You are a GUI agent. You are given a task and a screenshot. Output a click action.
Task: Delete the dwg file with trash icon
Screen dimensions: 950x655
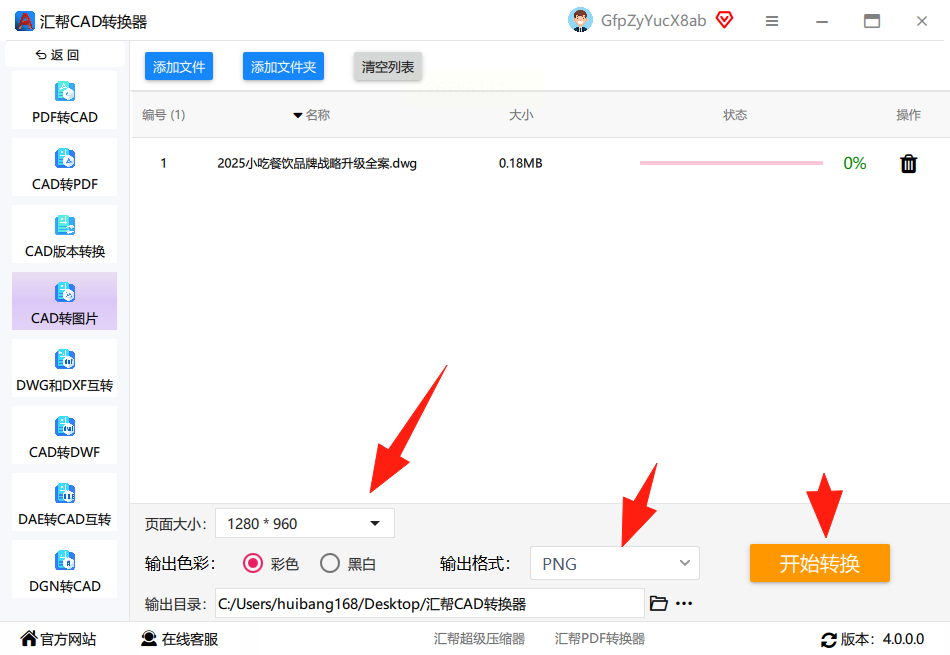908,164
